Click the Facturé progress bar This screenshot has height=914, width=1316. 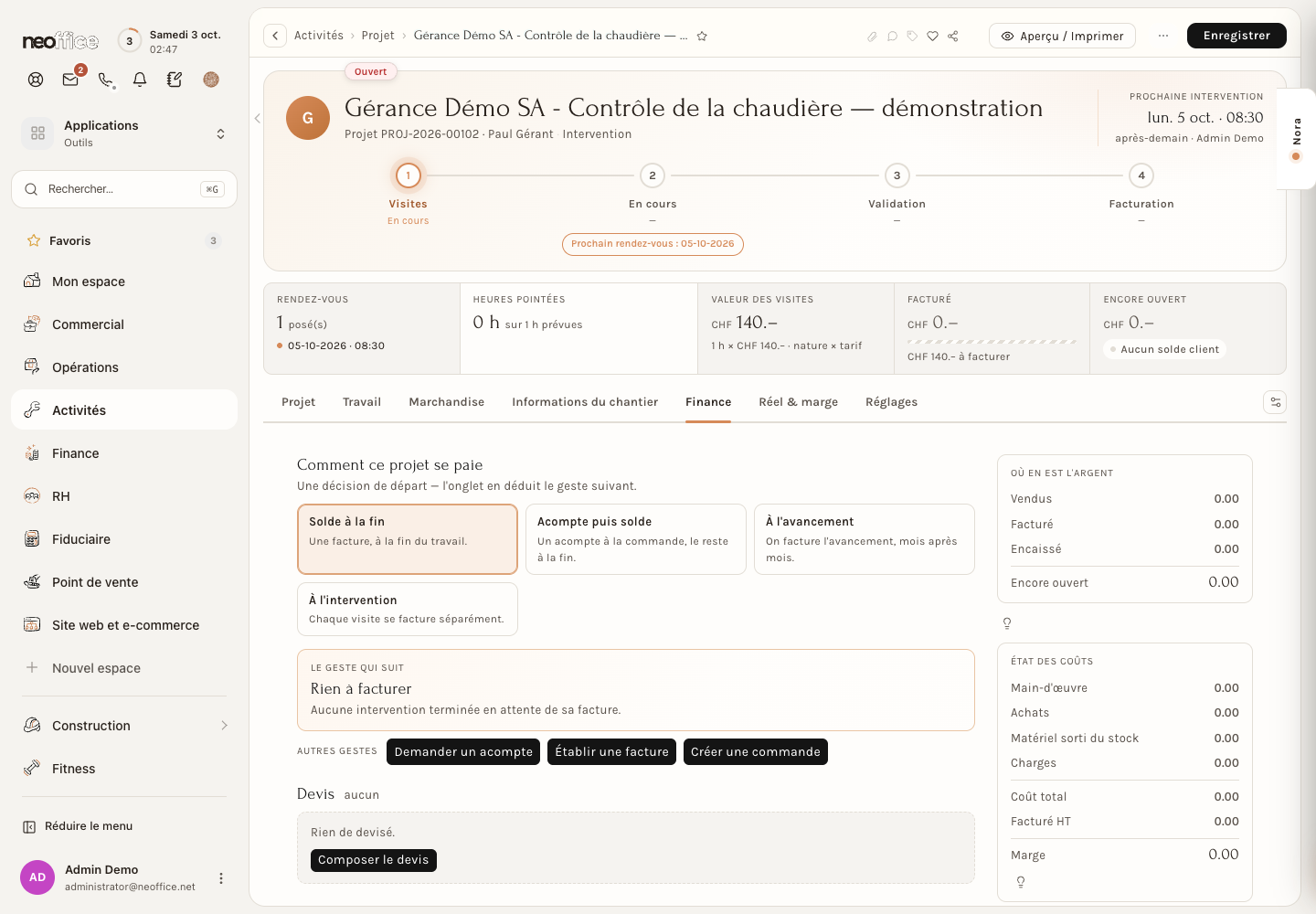992,342
